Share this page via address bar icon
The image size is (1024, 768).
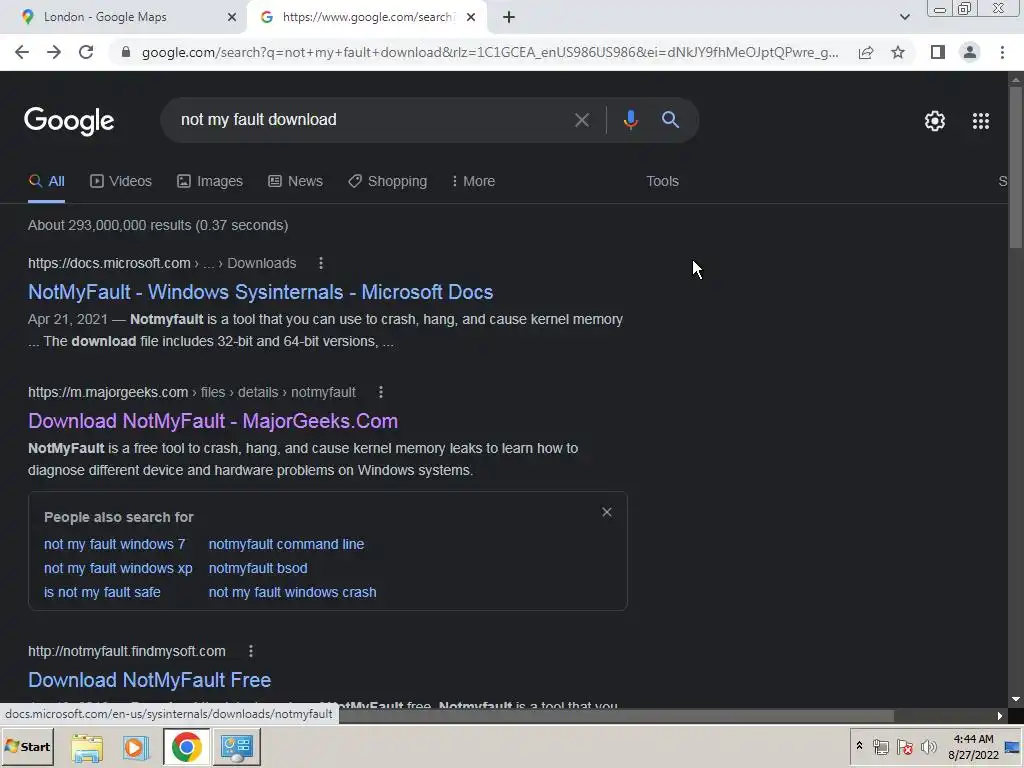(866, 52)
